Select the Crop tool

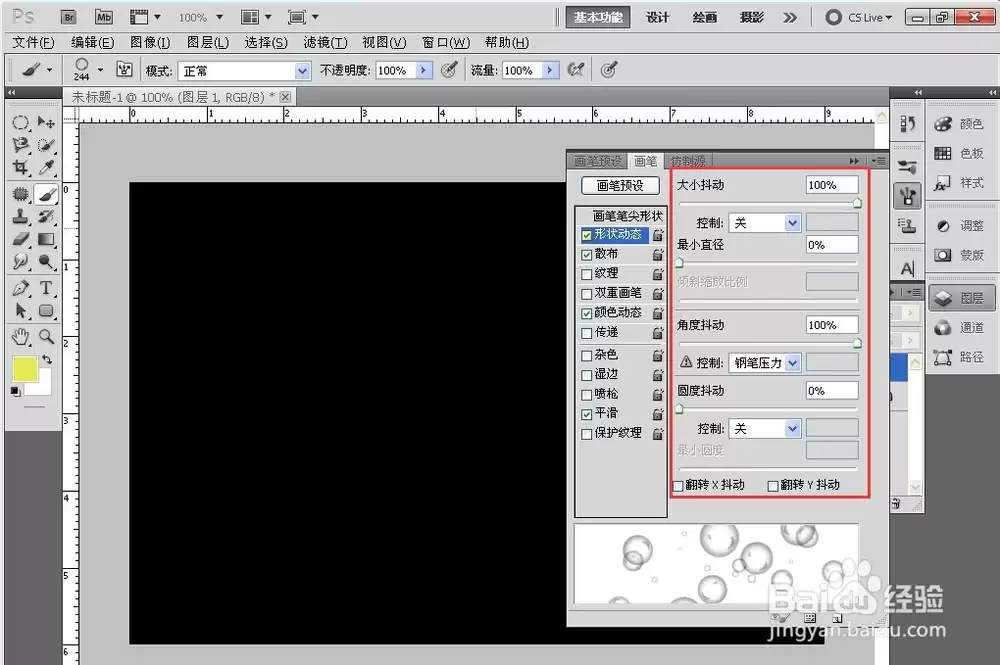click(x=20, y=168)
